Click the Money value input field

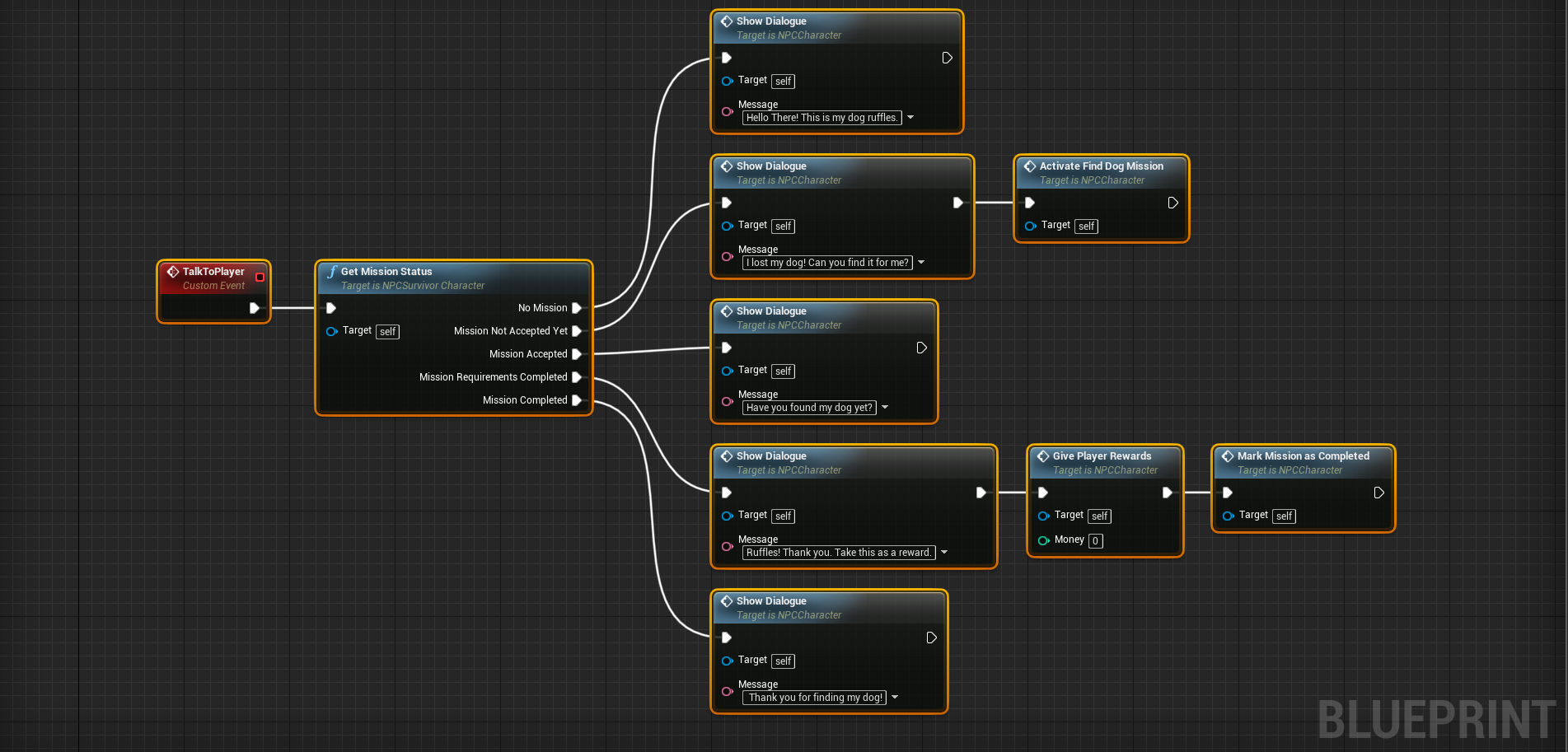pos(1095,541)
